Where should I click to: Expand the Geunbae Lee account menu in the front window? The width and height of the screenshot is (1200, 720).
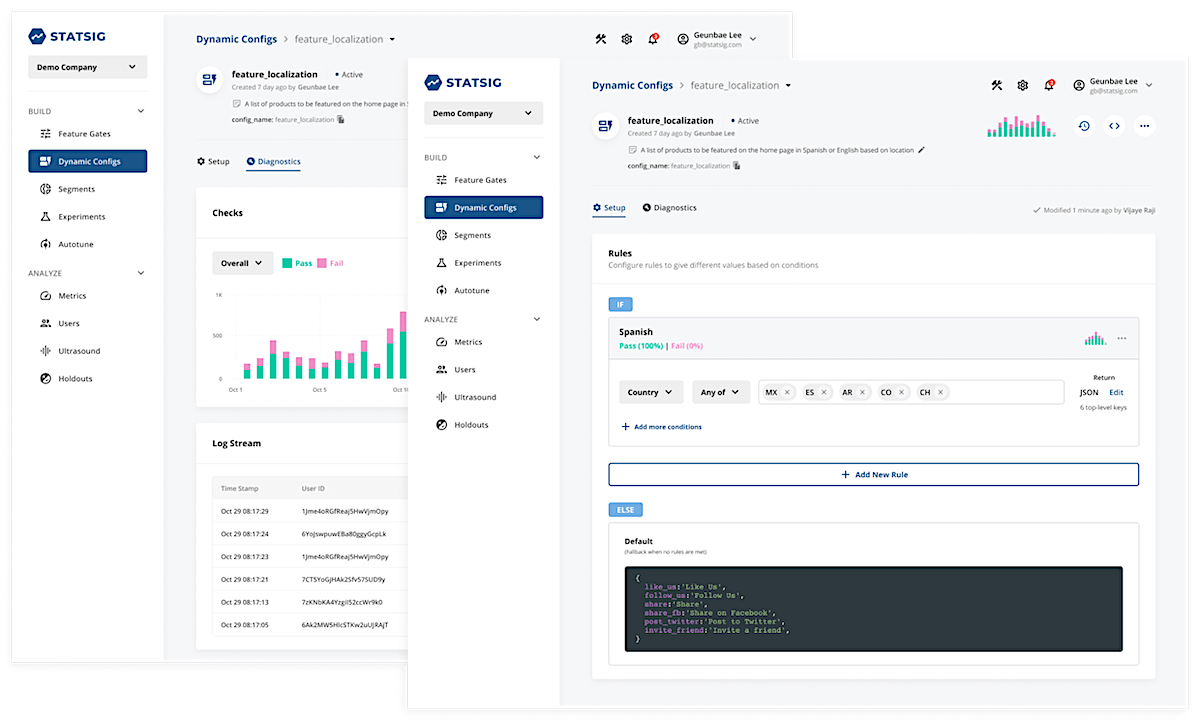1149,84
